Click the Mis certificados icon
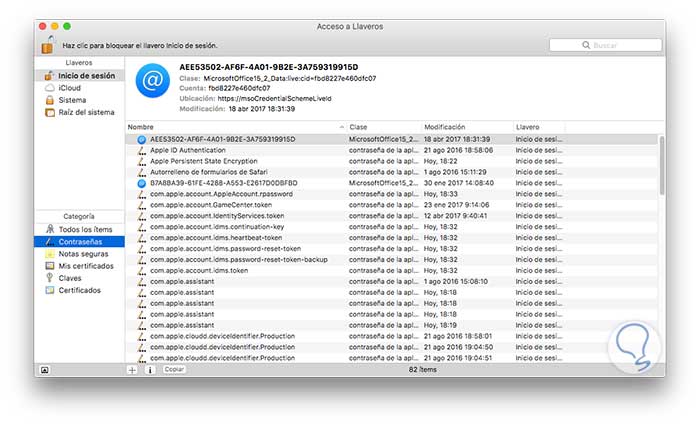Viewport: 700px width, 426px height. (x=50, y=266)
